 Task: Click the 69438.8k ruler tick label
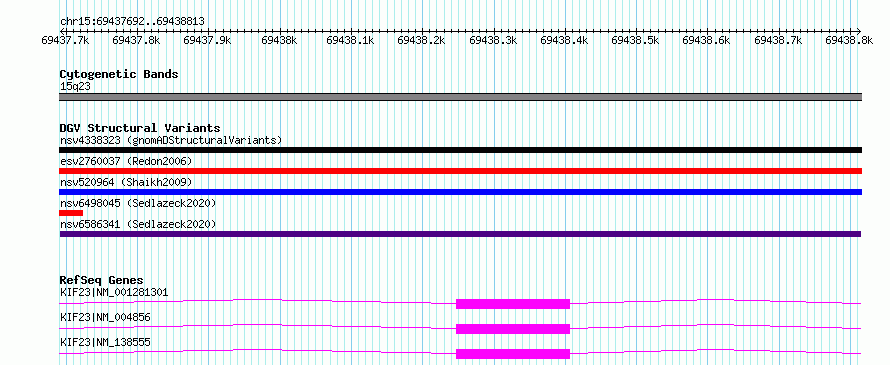(x=849, y=40)
